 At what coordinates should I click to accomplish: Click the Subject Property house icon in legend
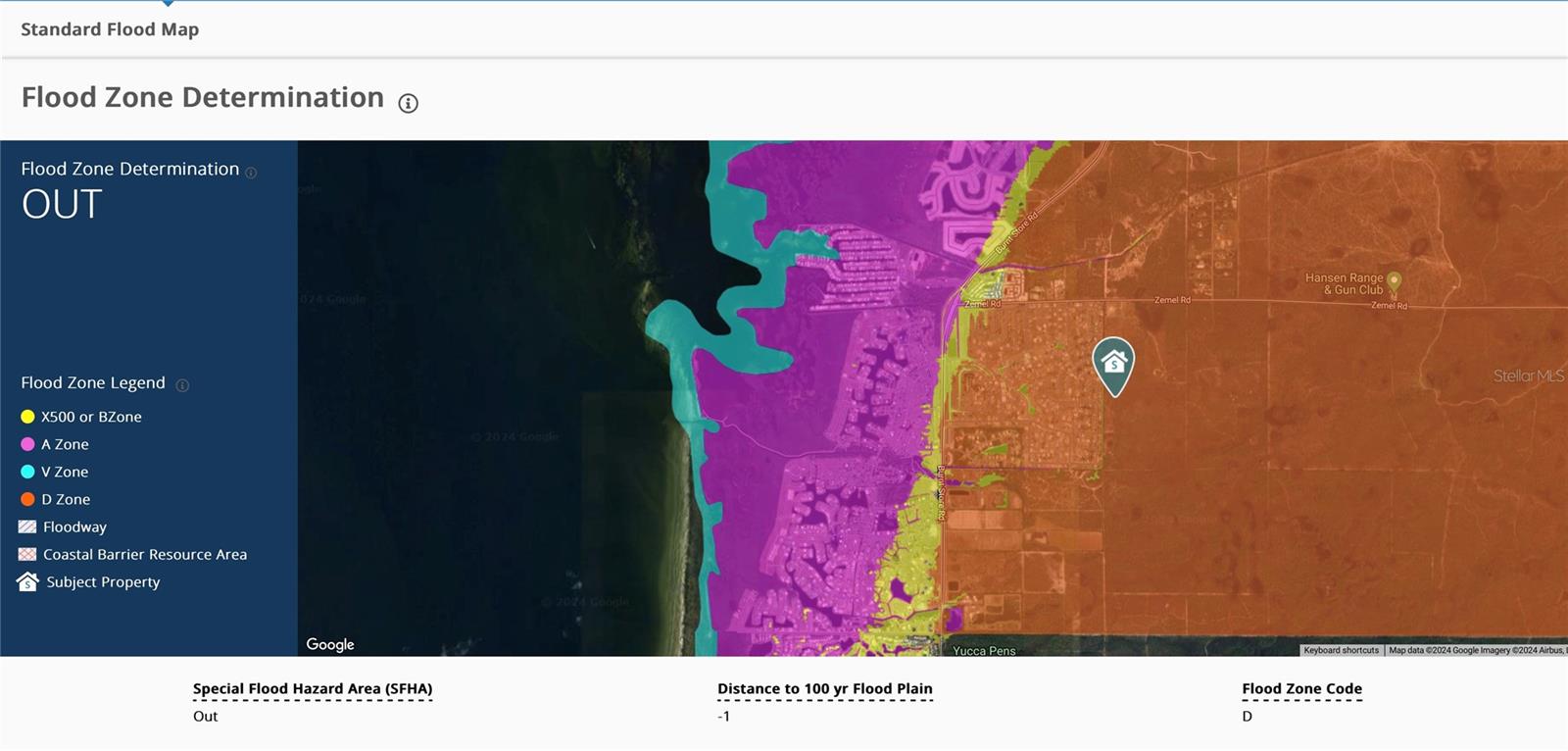coord(27,582)
